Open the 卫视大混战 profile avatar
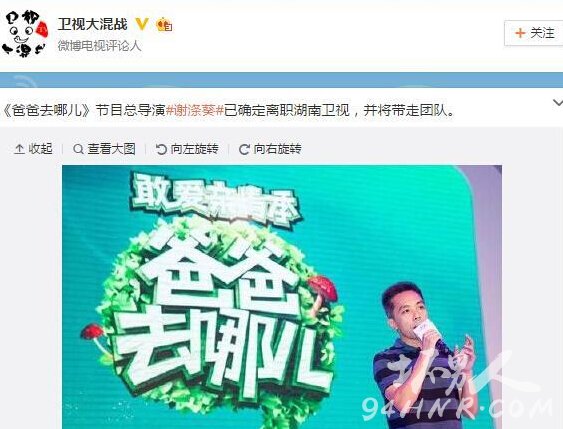This screenshot has height=429, width=563. pos(24,33)
